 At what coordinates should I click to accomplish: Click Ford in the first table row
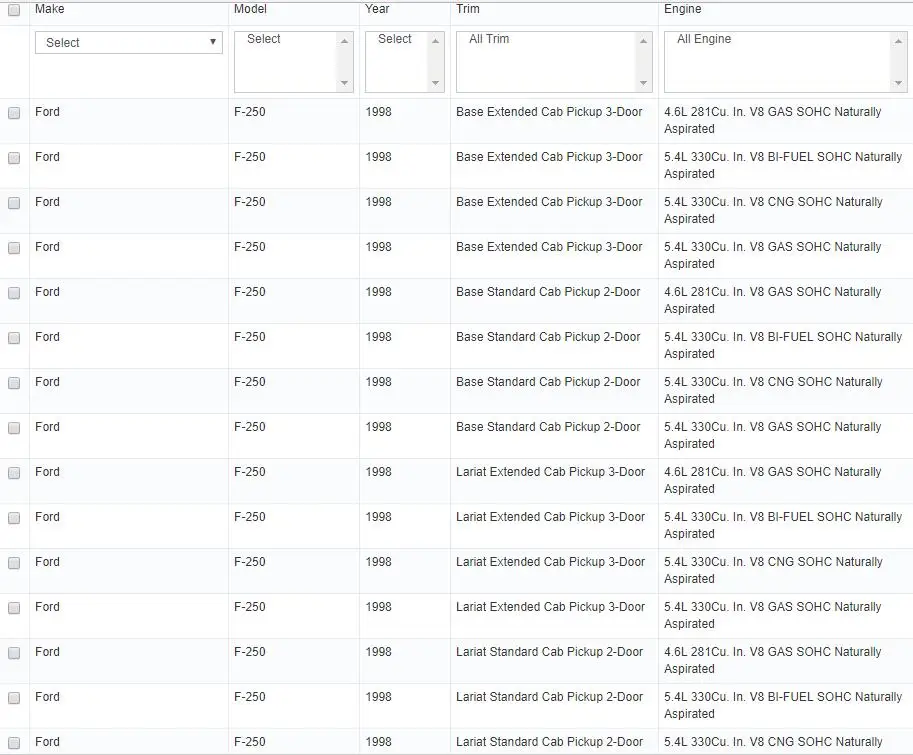pos(47,112)
